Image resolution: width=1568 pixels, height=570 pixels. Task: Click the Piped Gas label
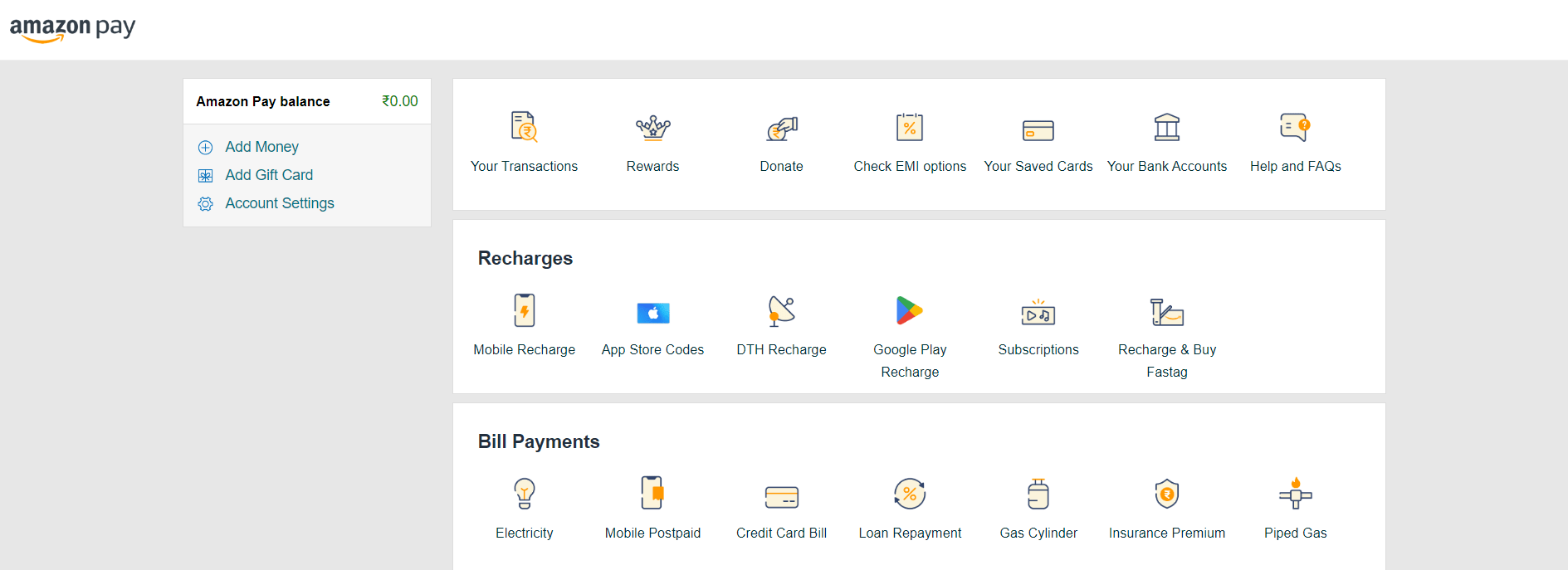coord(1296,533)
